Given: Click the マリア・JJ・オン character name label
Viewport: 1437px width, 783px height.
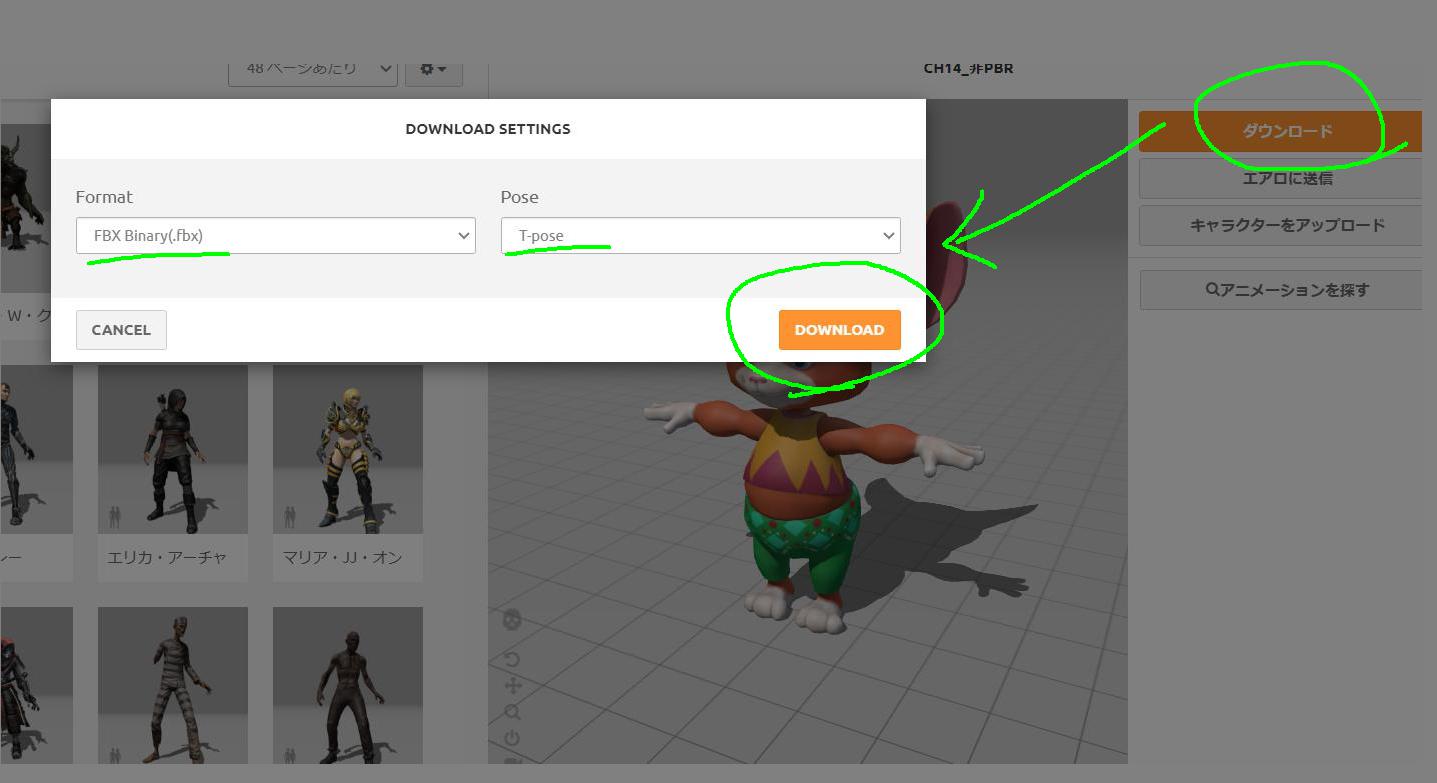Looking at the screenshot, I should [x=342, y=558].
